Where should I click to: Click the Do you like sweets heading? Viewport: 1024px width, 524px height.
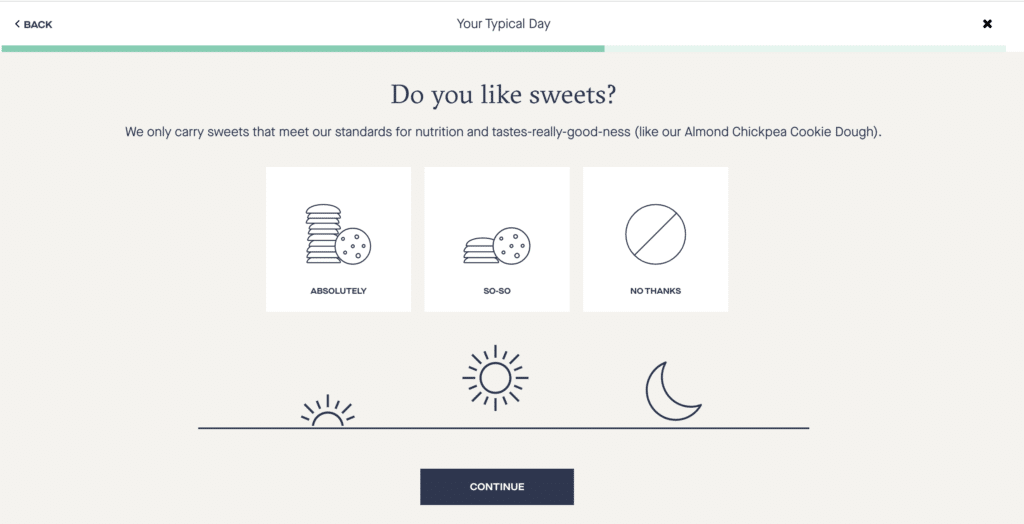(x=504, y=95)
